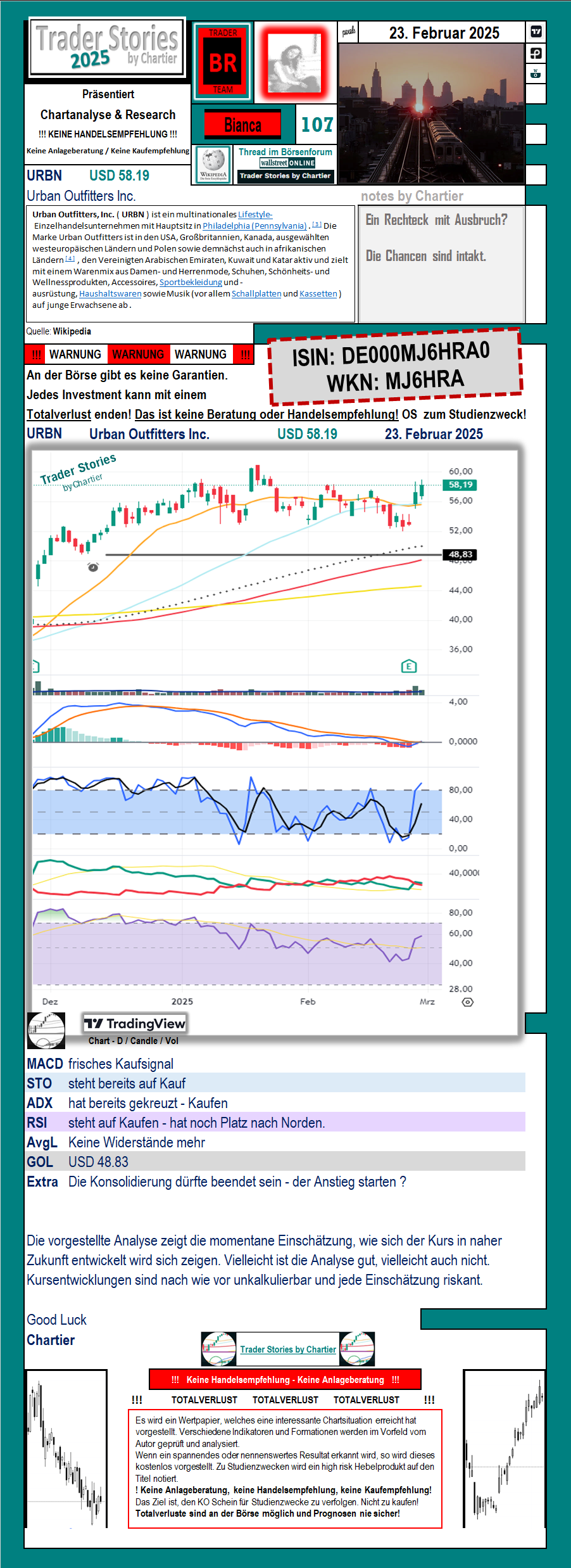Click the Bianca portrait image with red frame

pos(294,63)
